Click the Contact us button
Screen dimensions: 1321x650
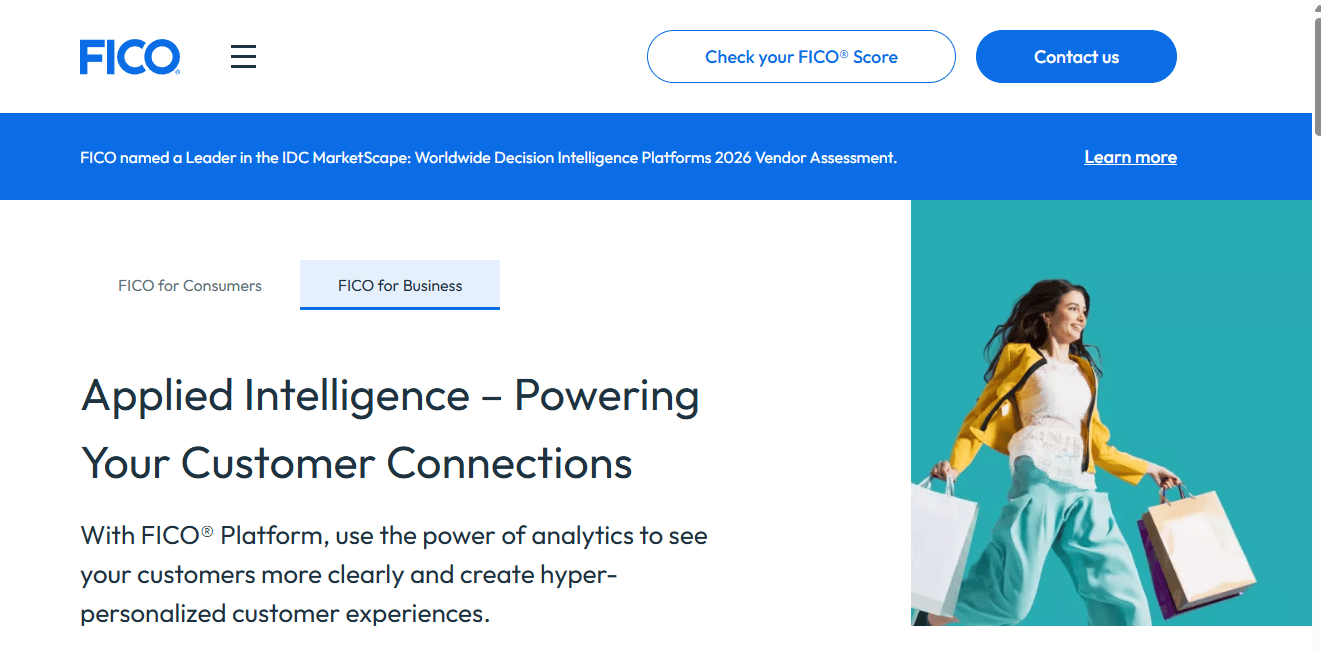tap(1076, 57)
